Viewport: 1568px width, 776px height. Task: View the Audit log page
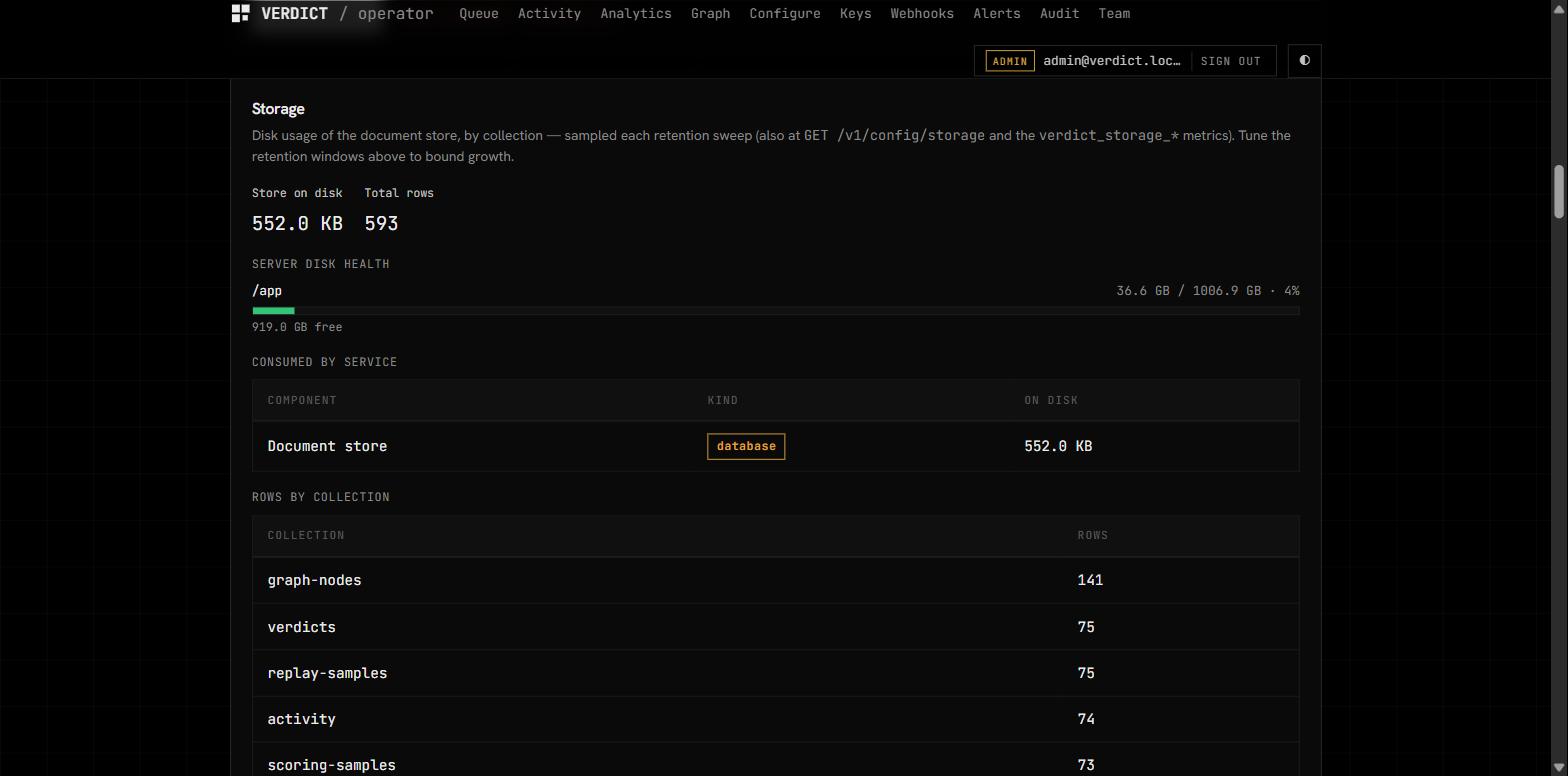(x=1059, y=14)
